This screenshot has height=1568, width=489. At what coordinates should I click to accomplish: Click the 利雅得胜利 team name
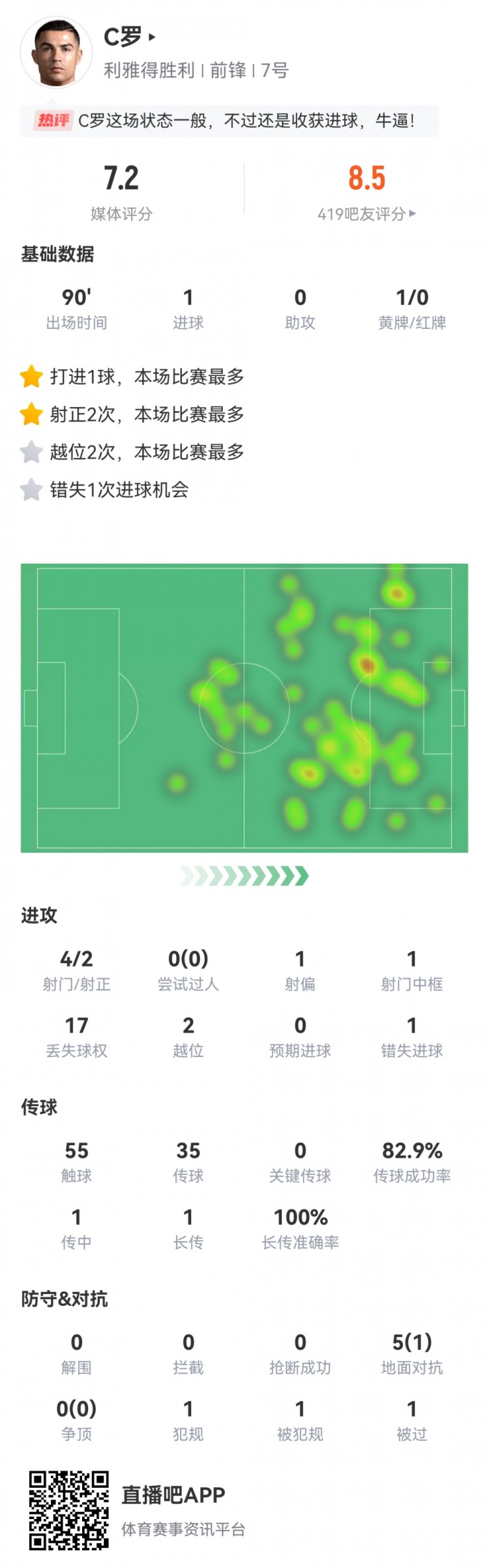pyautogui.click(x=149, y=70)
